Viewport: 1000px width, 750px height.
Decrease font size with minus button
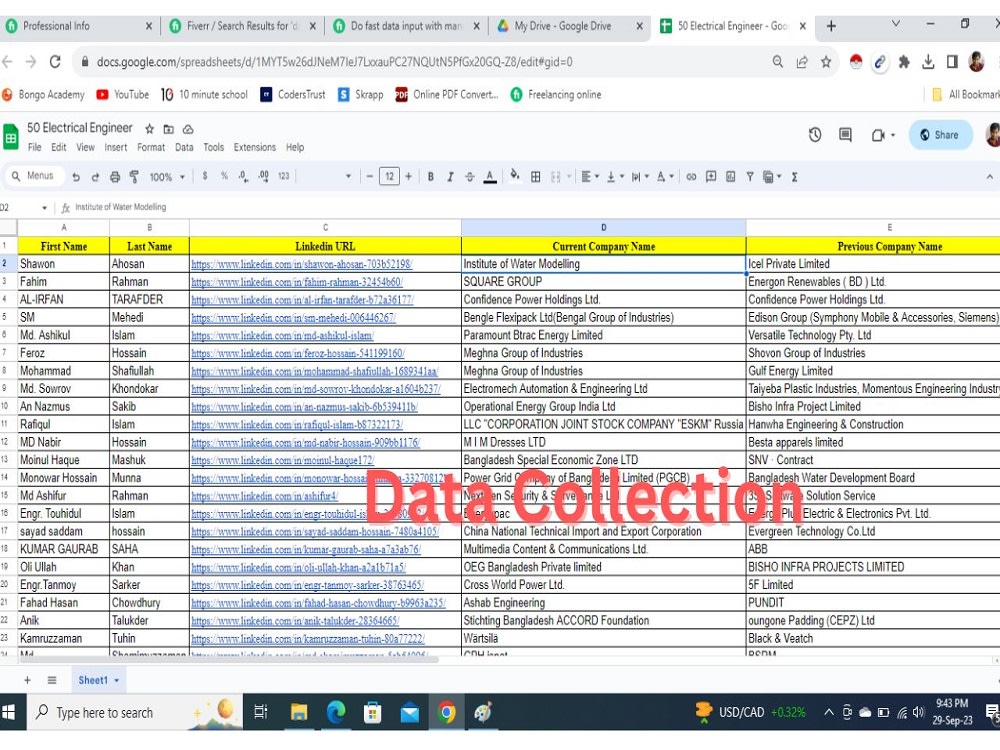coord(369,177)
